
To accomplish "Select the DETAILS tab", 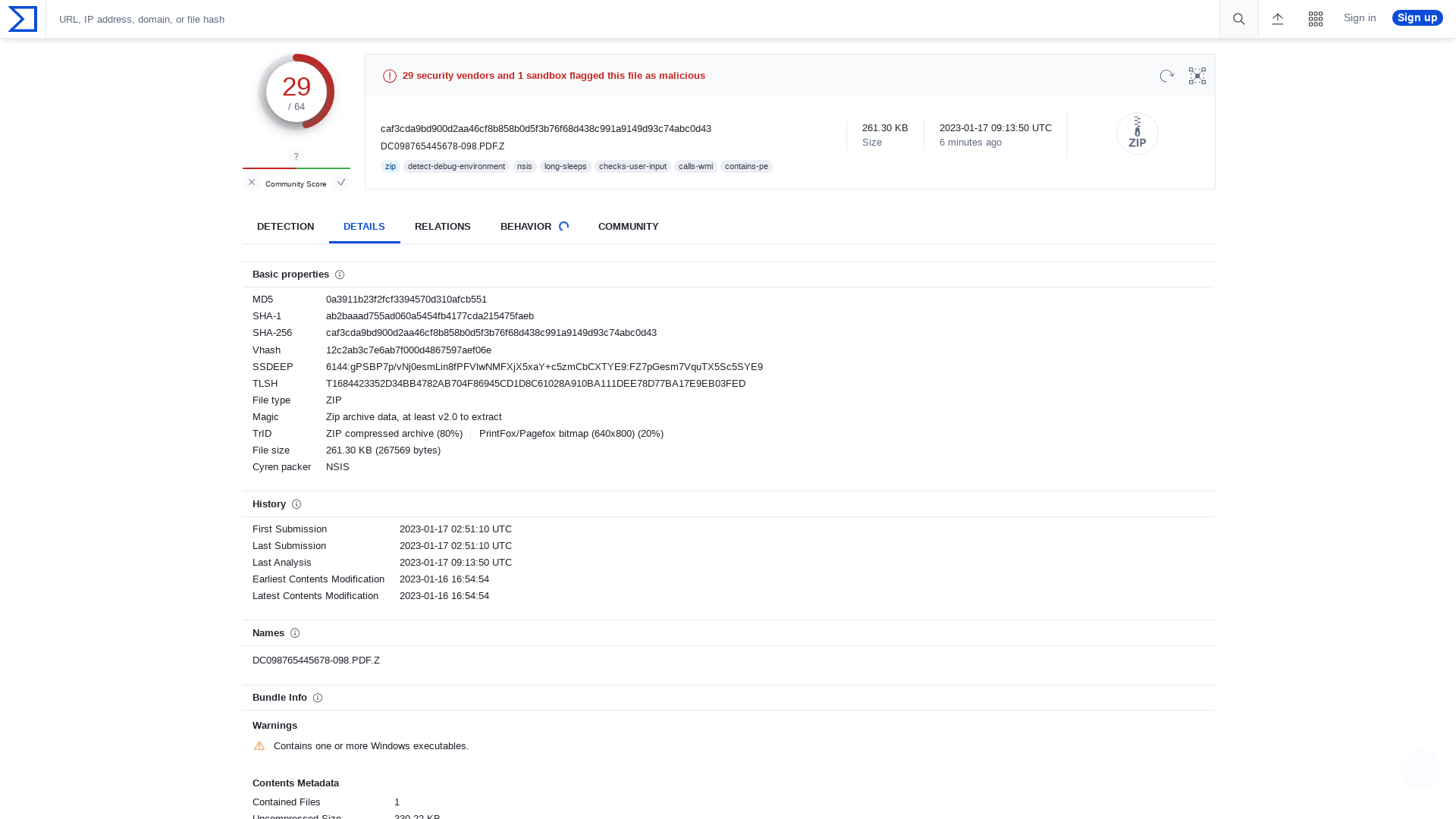I will (x=364, y=227).
